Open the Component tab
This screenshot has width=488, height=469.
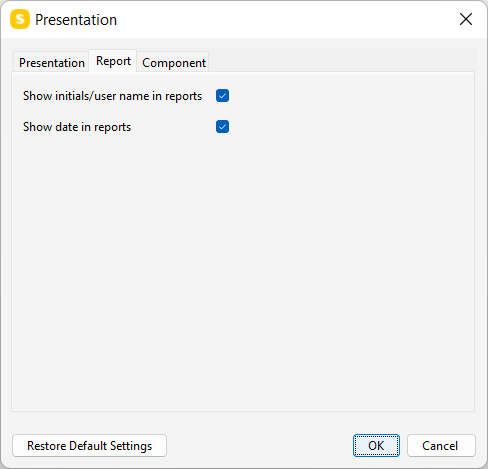point(173,63)
